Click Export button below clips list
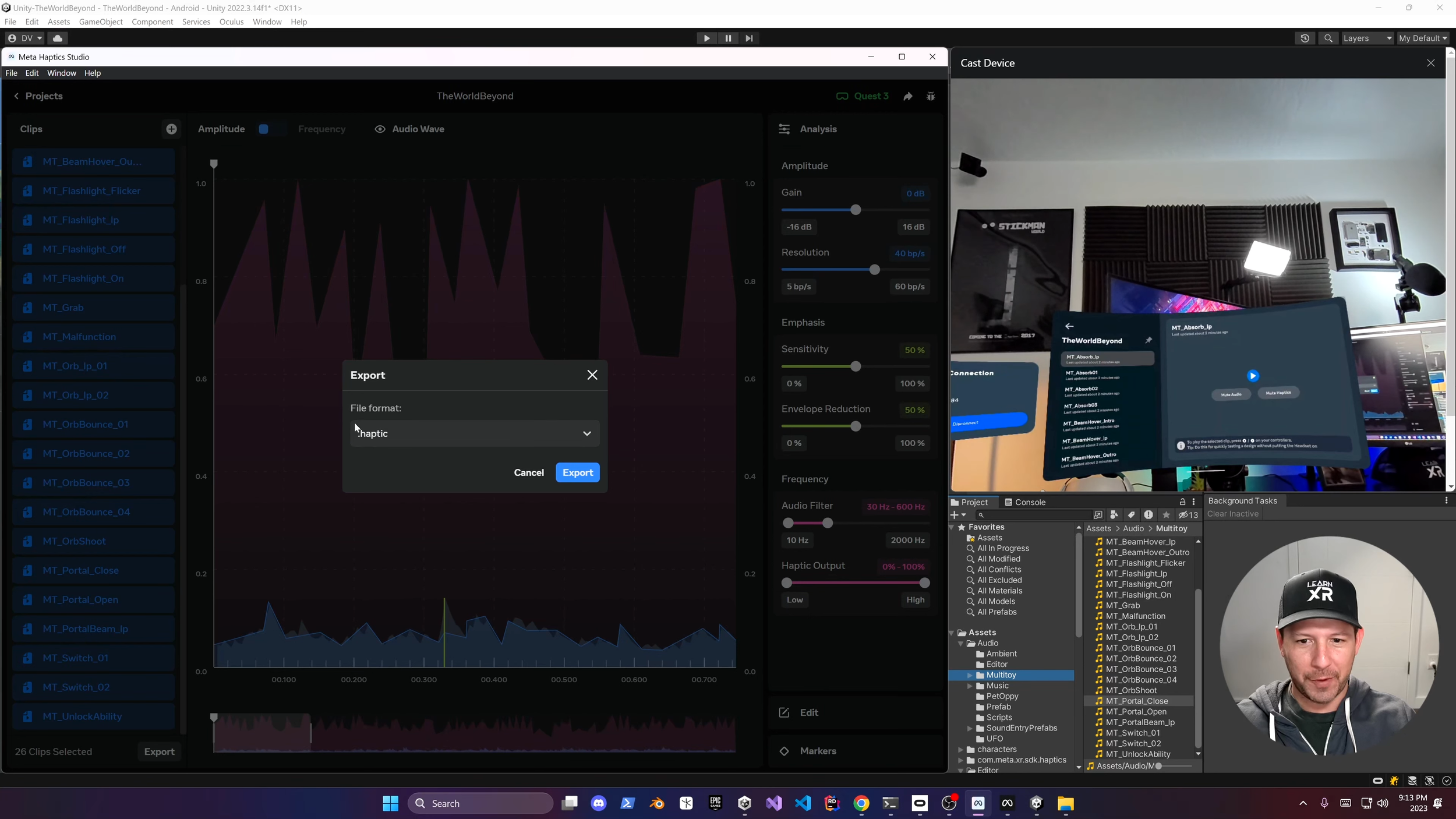 [159, 752]
